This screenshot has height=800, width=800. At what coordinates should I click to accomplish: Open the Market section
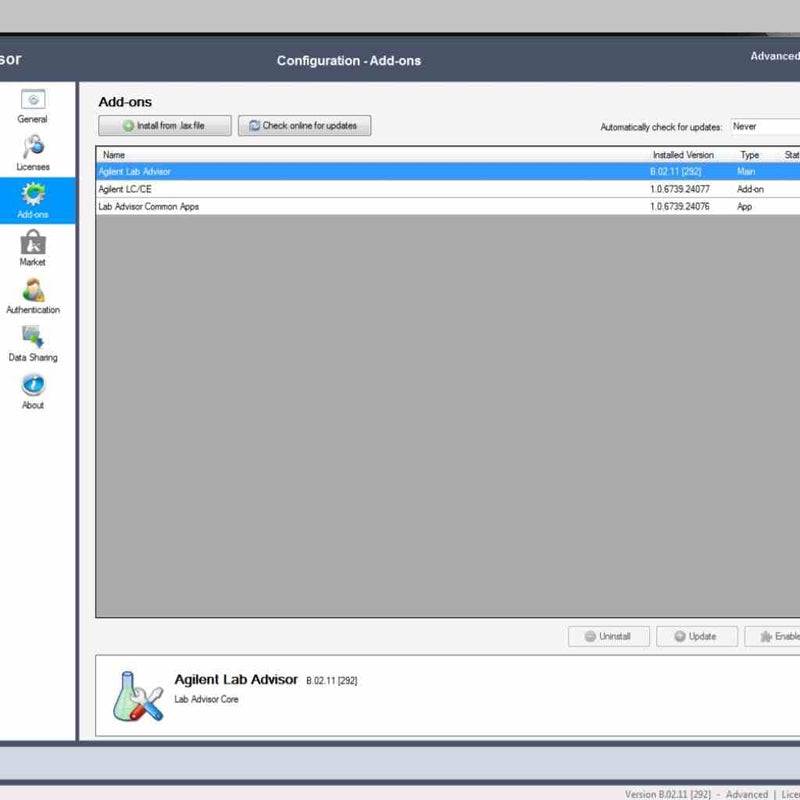[x=33, y=248]
